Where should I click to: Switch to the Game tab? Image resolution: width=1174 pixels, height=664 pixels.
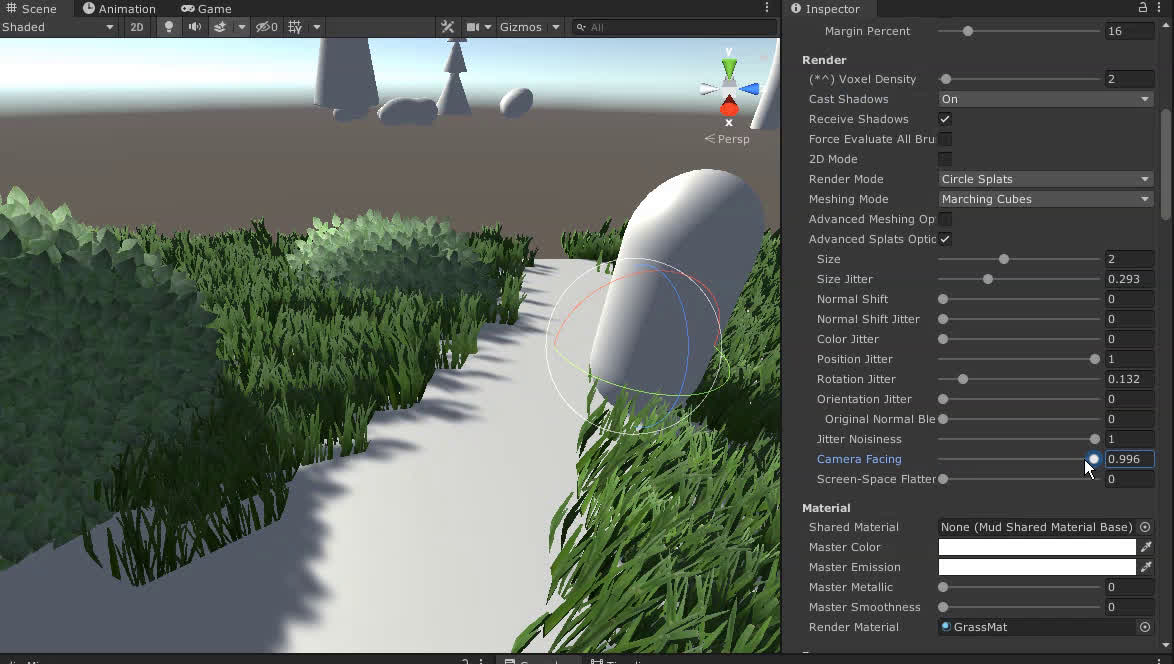[206, 9]
